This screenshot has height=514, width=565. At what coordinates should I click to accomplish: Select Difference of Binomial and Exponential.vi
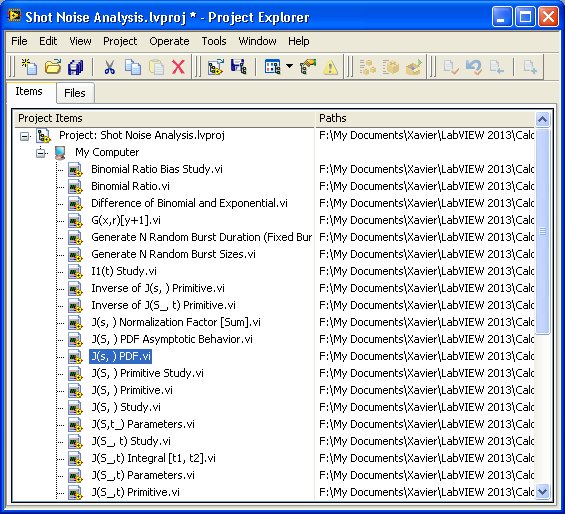[189, 203]
